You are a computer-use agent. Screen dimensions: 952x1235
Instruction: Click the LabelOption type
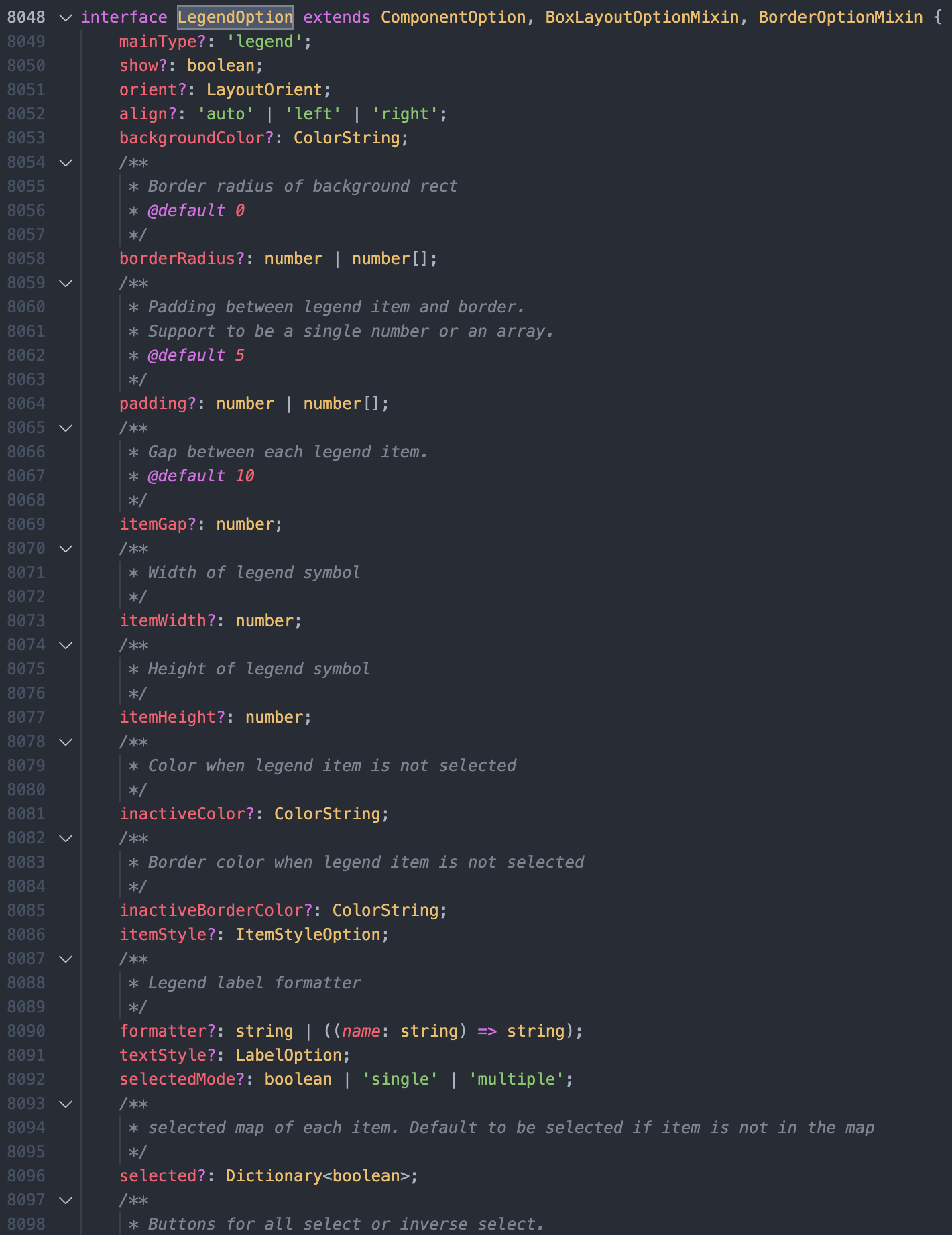pos(288,1055)
